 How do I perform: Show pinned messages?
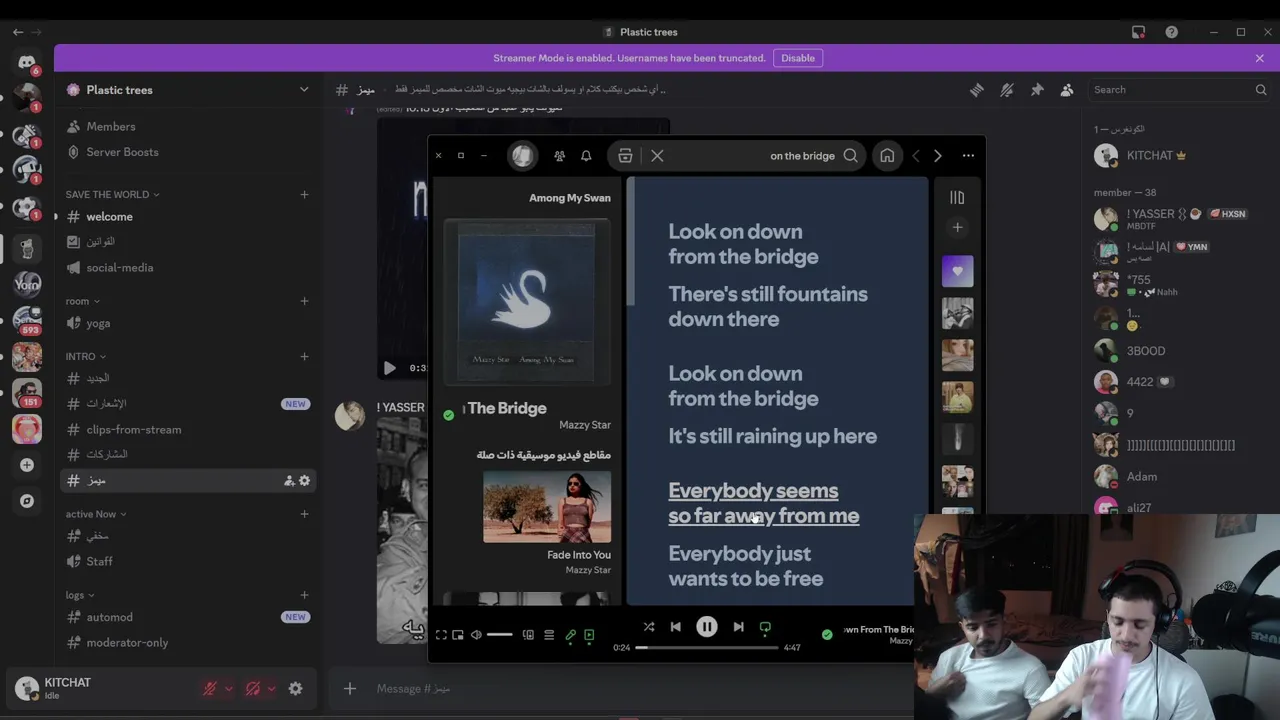pos(1037,90)
